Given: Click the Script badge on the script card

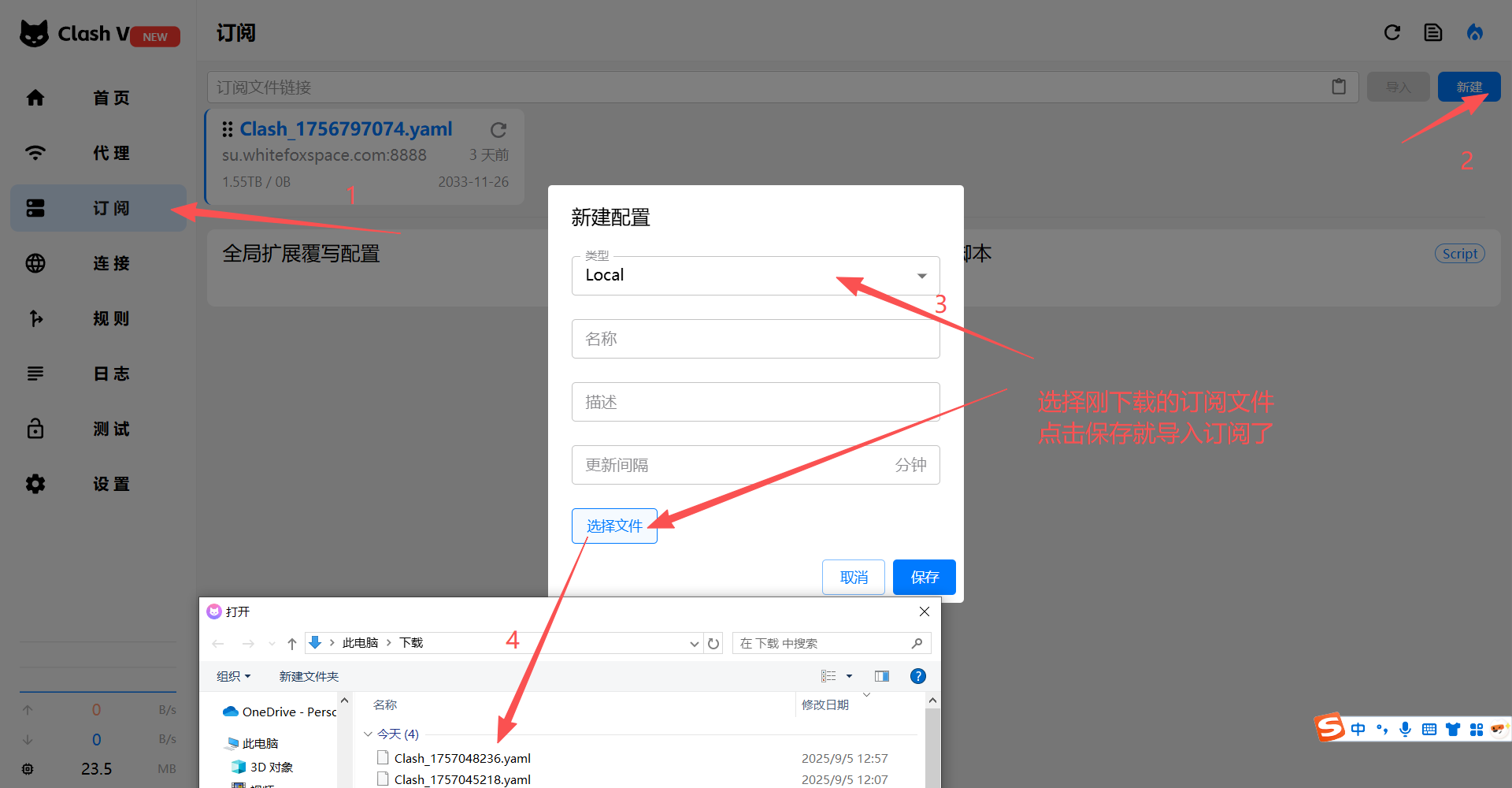Looking at the screenshot, I should [x=1460, y=254].
